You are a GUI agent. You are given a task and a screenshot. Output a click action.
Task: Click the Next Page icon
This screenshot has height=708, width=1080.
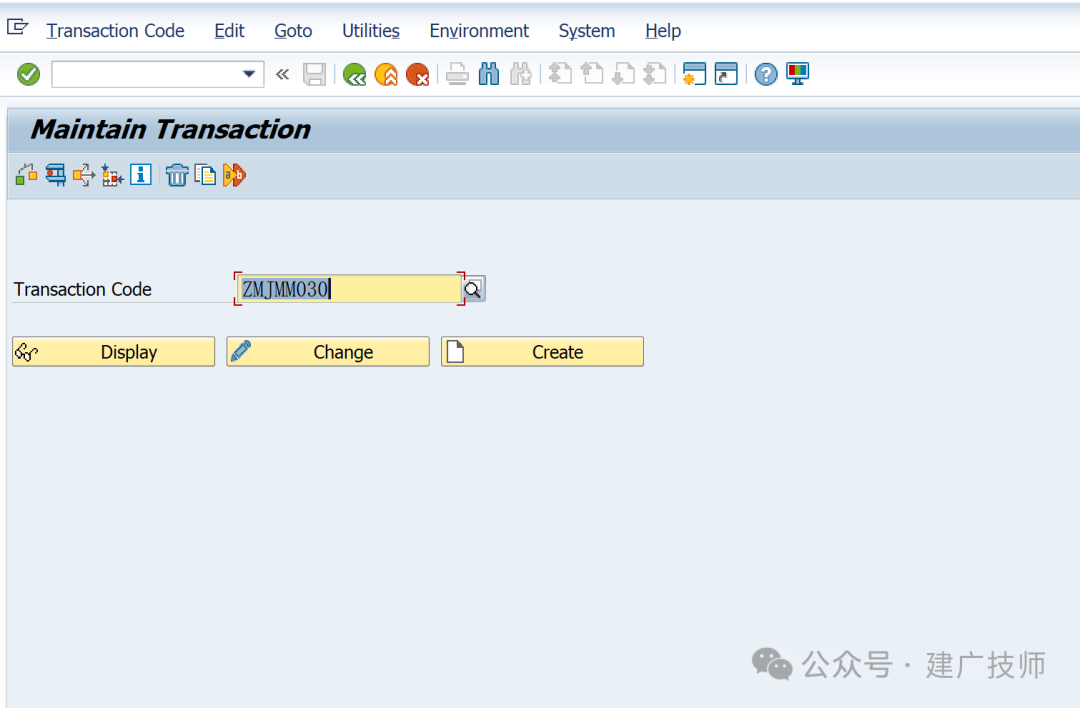click(623, 74)
